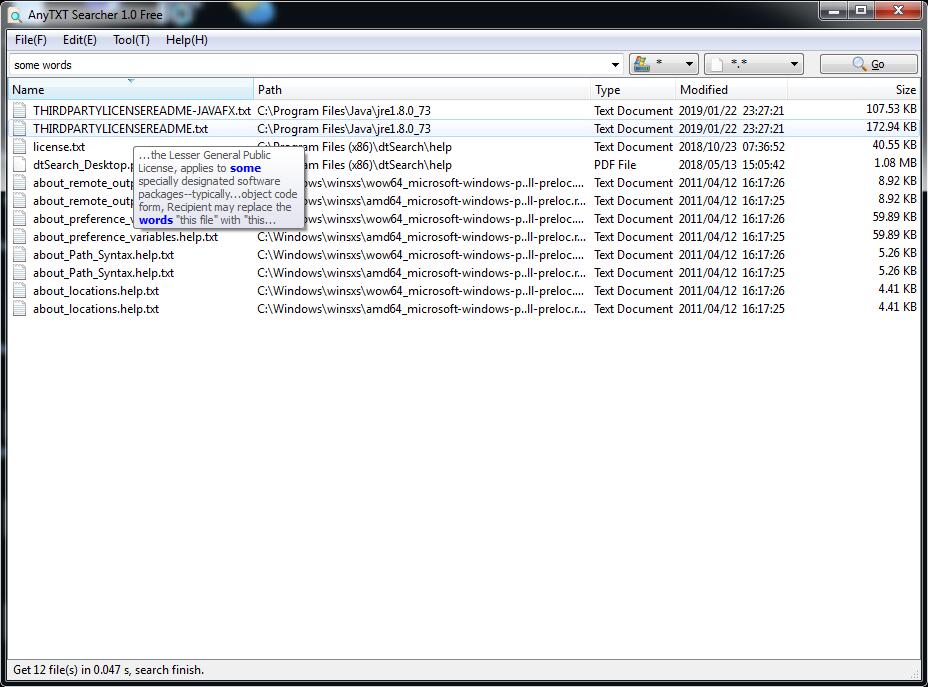Click the drive selector icon in the toolbar
Viewport: 928px width, 687px height.
tap(642, 64)
